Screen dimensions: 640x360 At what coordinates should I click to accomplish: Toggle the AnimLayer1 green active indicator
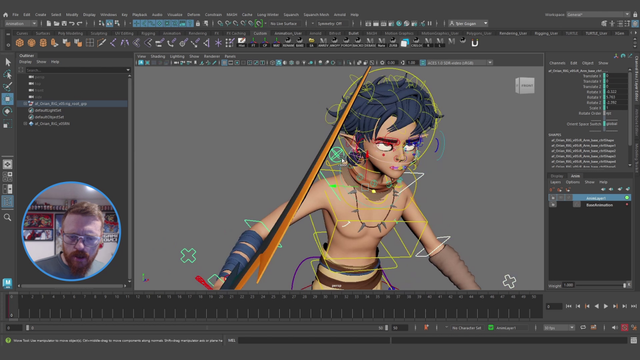[x=627, y=198]
